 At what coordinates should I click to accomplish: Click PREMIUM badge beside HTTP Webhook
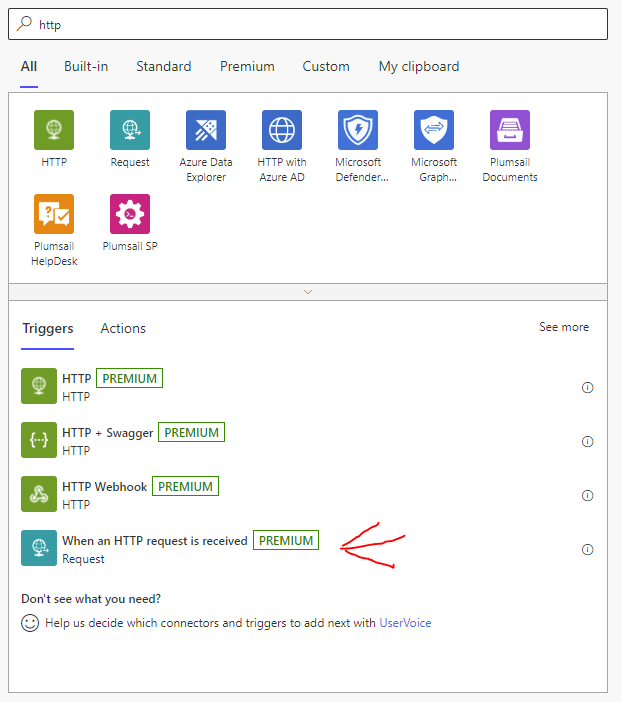click(185, 486)
